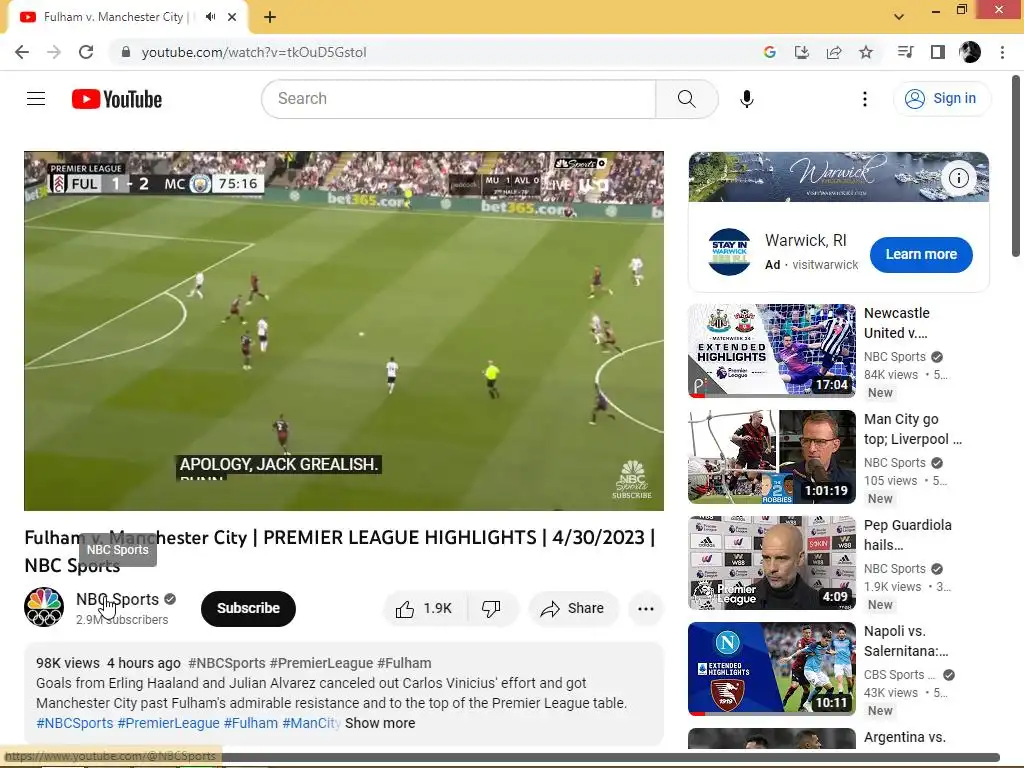Screen dimensions: 1024x768
Task: Focus the YouTube Search field
Action: pos(458,99)
